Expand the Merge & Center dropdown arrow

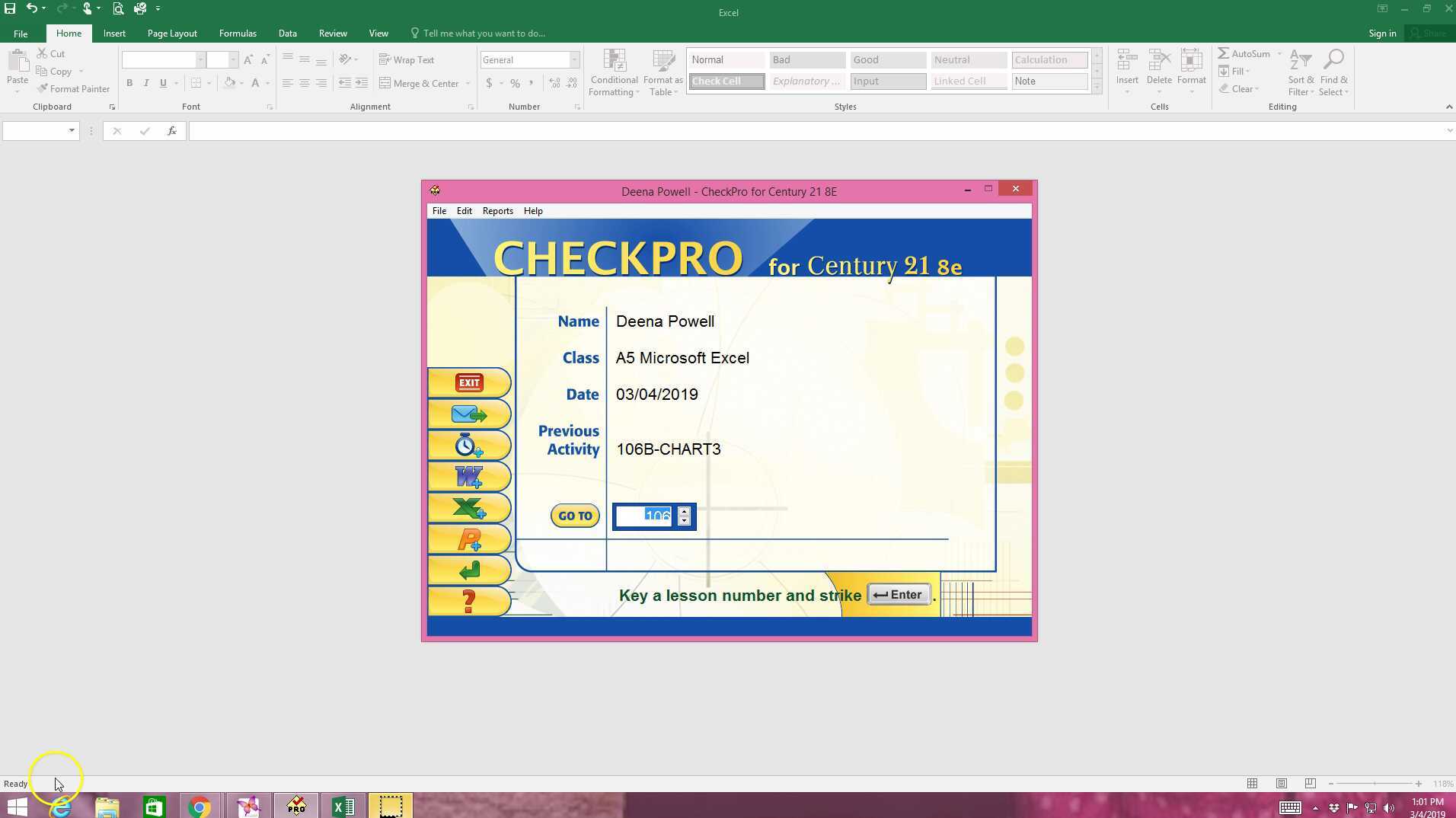click(466, 83)
